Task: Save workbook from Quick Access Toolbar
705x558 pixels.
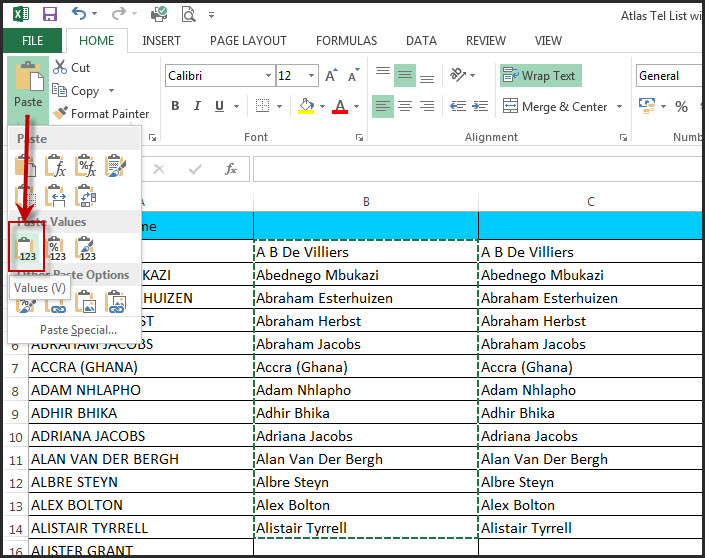Action: point(50,14)
